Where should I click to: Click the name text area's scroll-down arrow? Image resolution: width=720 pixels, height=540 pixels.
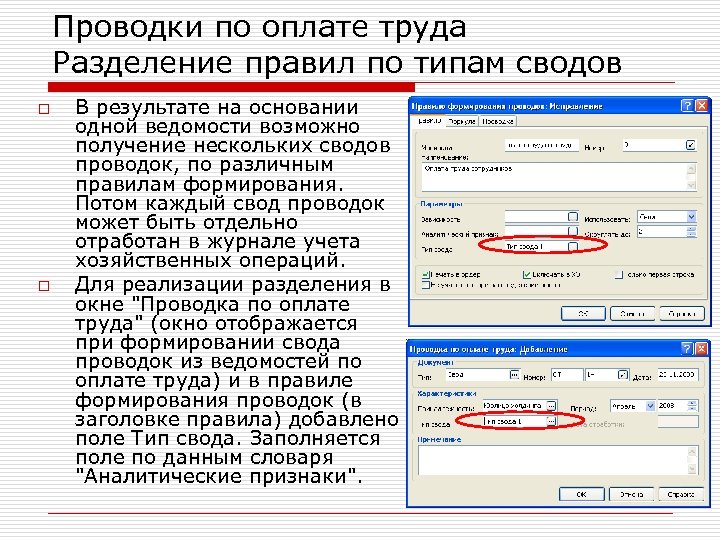coord(692,185)
